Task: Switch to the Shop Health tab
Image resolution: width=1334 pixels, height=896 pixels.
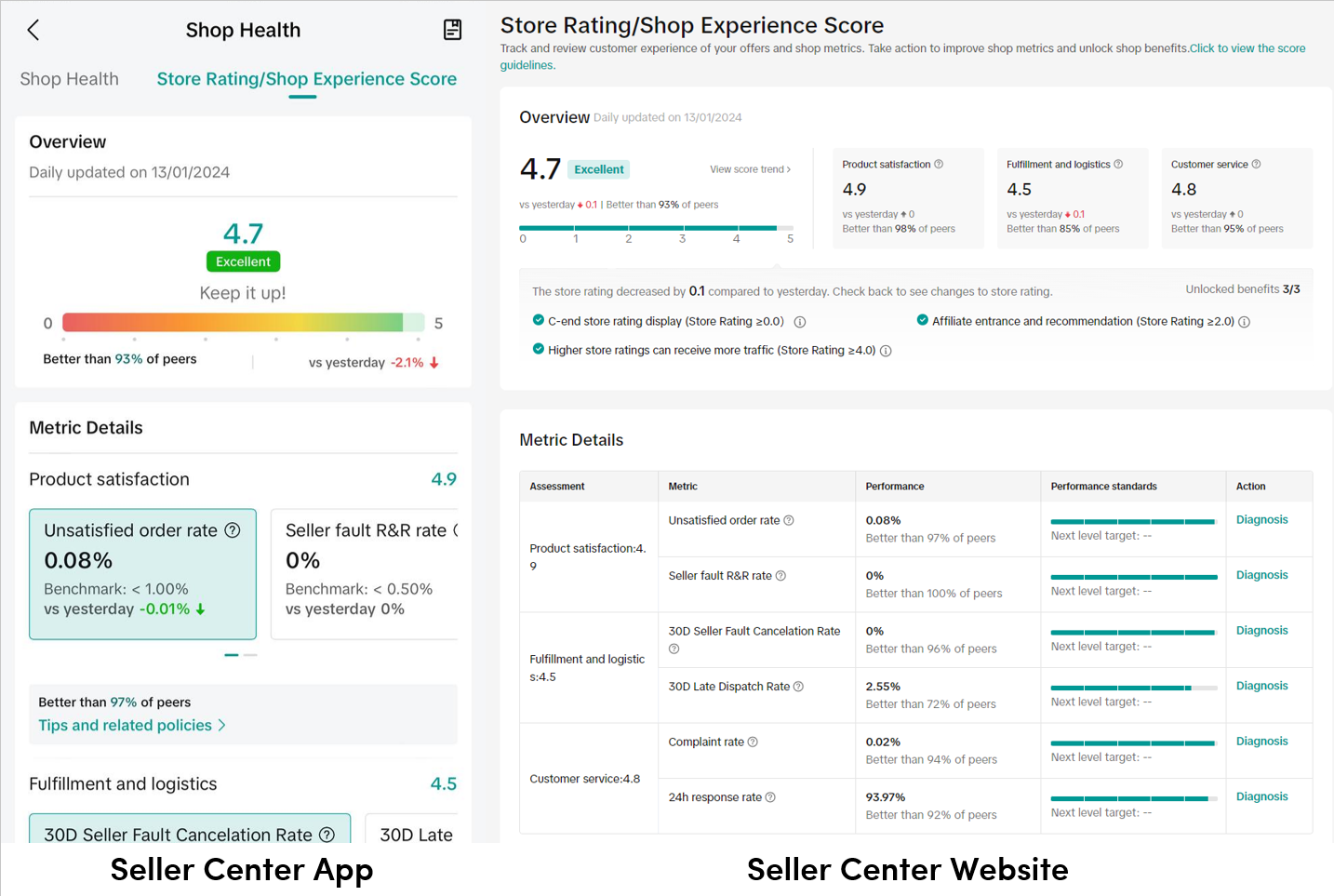Action: (69, 79)
